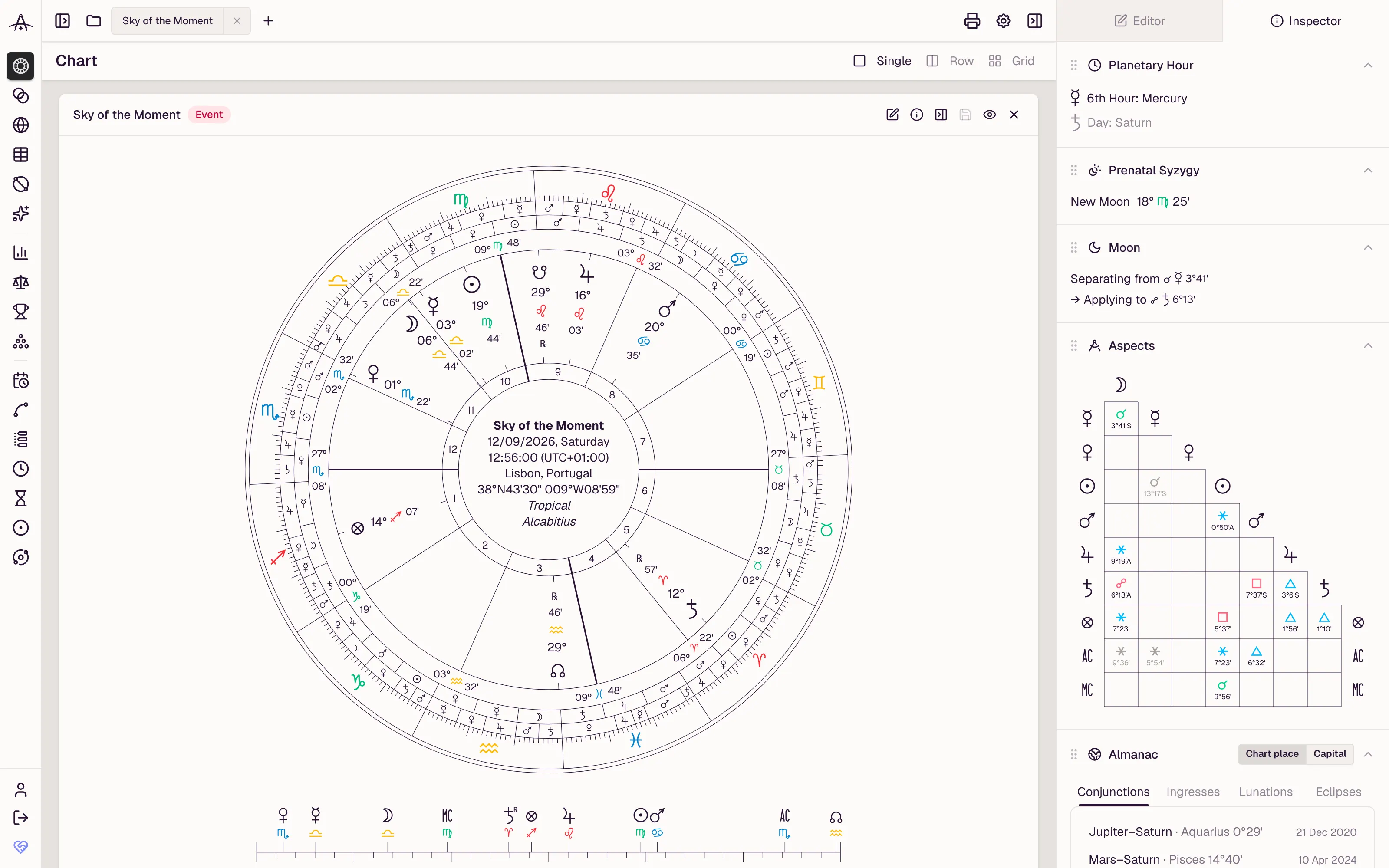Screen dimensions: 1389x868
Task: Switch to the Editor tab
Action: point(1139,21)
